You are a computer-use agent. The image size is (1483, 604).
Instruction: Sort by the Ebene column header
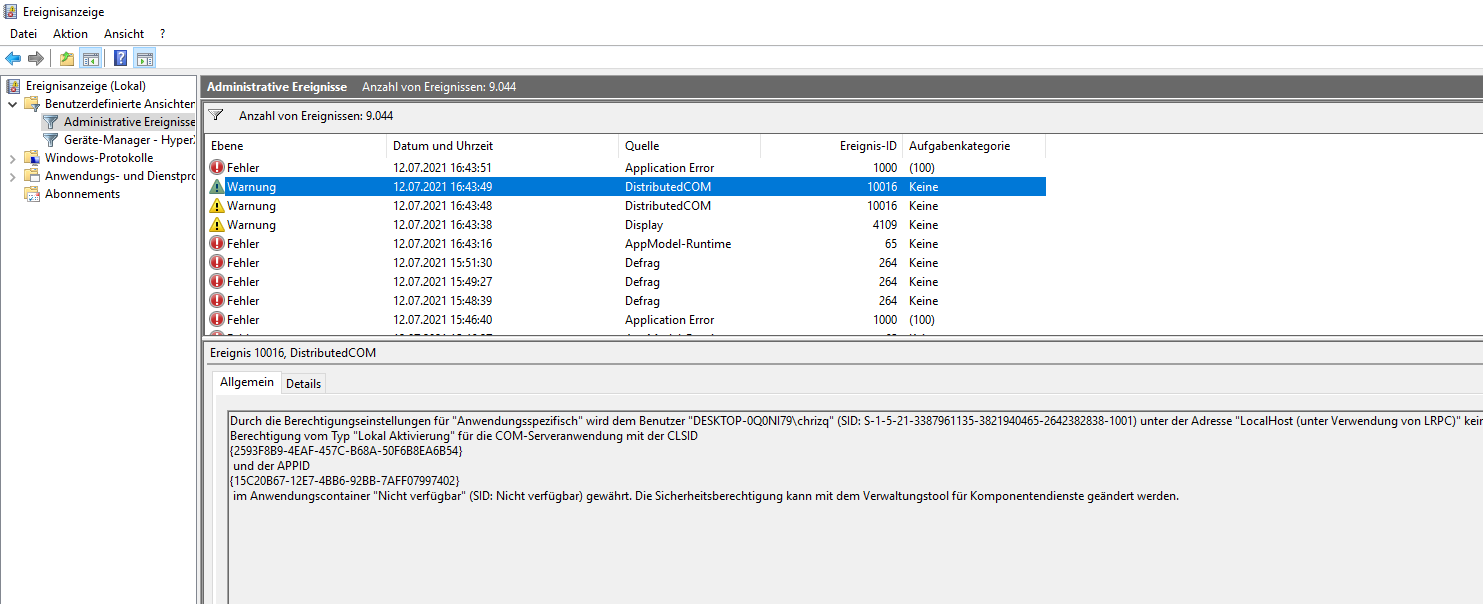295,146
